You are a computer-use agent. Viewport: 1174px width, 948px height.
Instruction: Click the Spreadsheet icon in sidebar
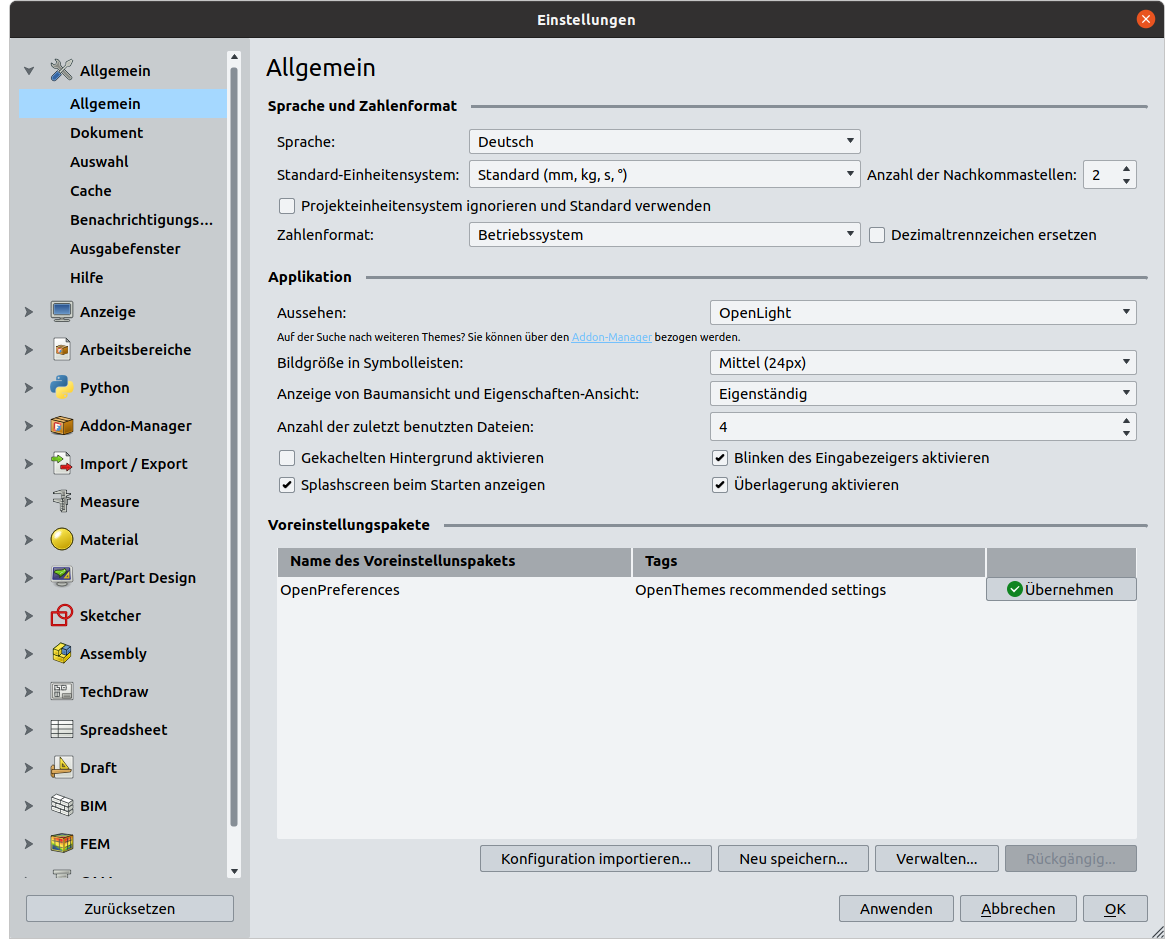[62, 730]
